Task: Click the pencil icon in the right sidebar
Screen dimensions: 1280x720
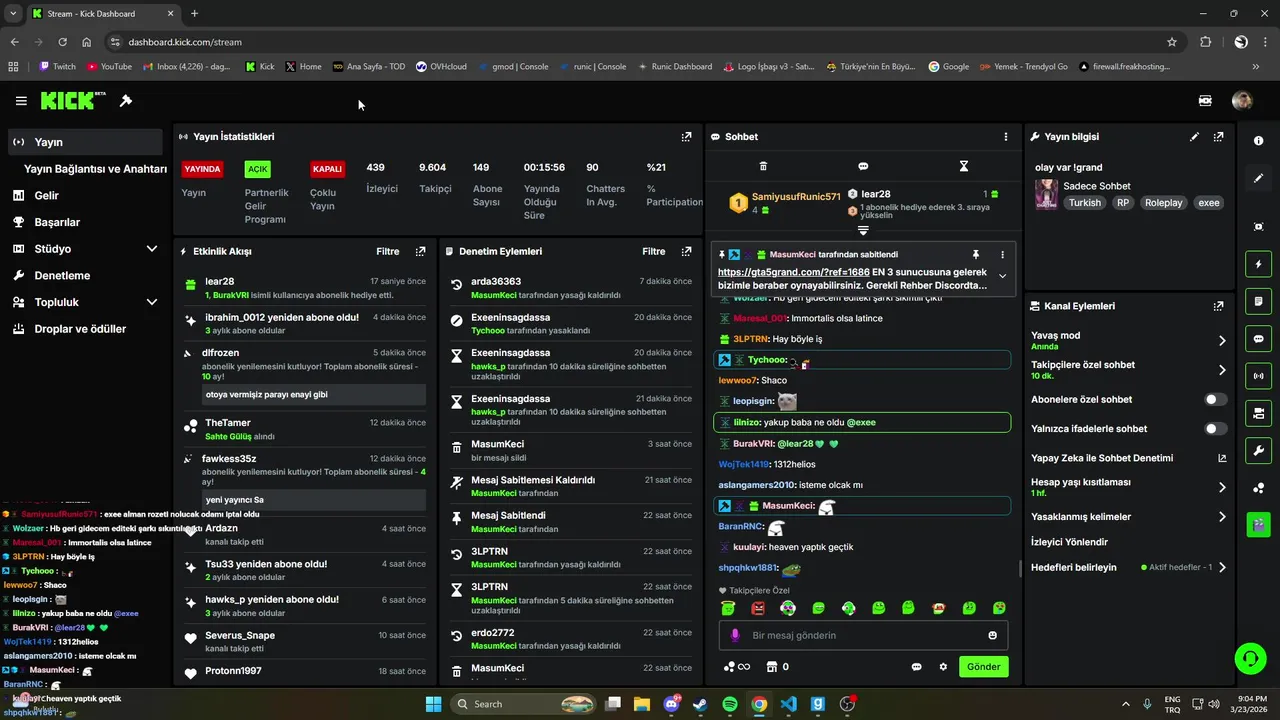Action: (x=1258, y=178)
